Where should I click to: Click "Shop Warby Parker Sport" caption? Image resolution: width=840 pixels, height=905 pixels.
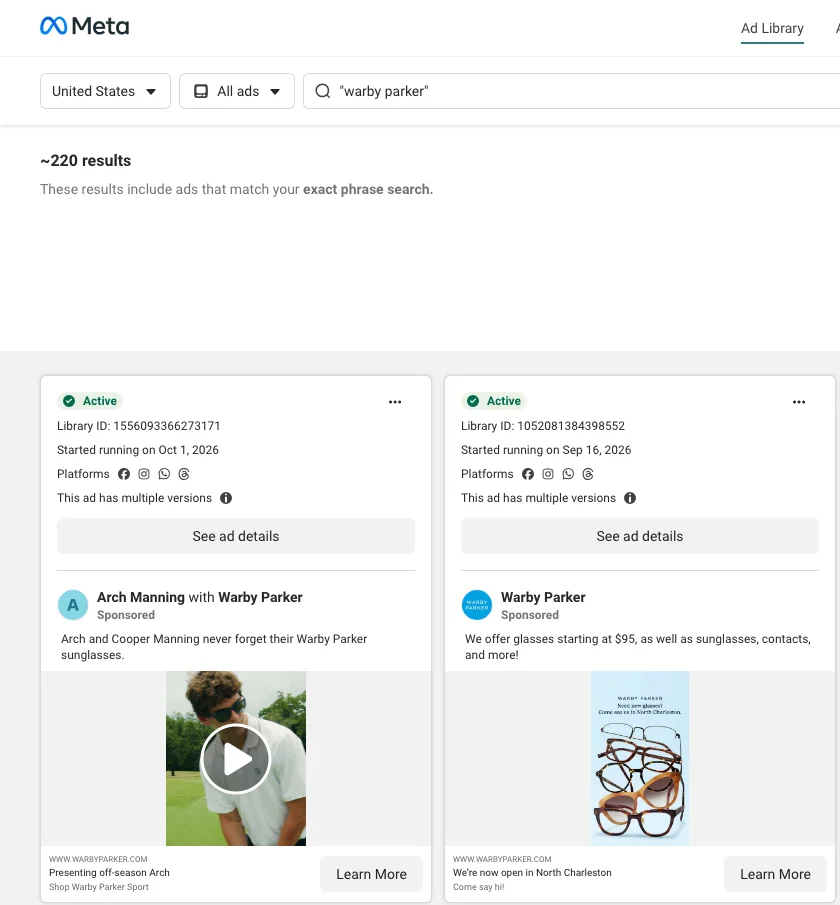[99, 887]
